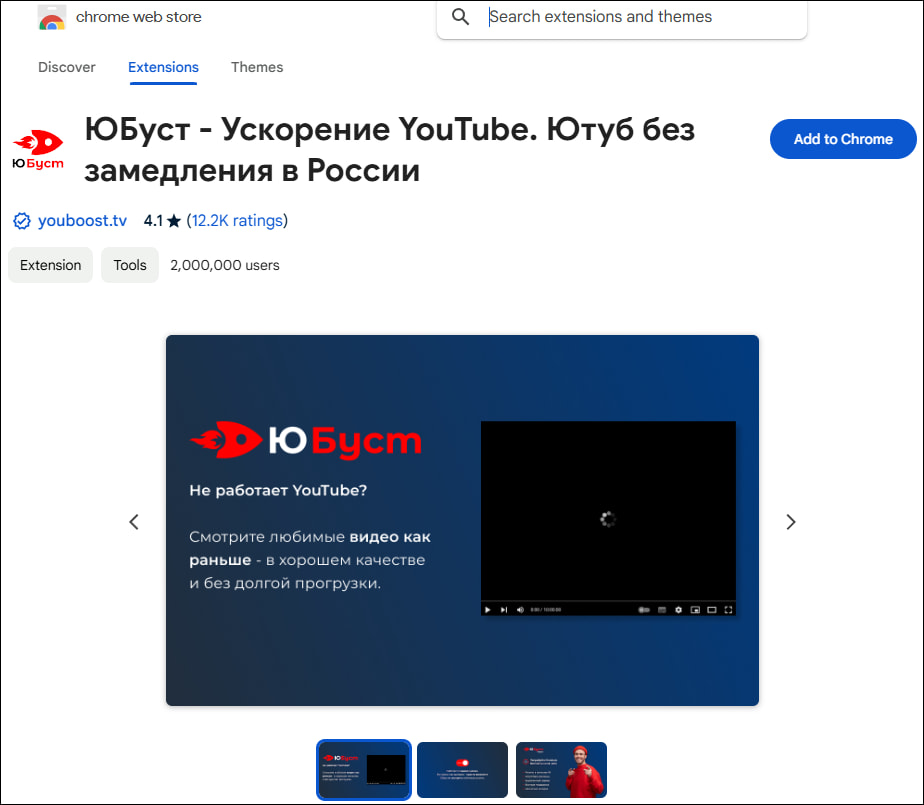Open the youboost.tv publisher link
Viewport: 924px width, 805px height.
click(82, 220)
